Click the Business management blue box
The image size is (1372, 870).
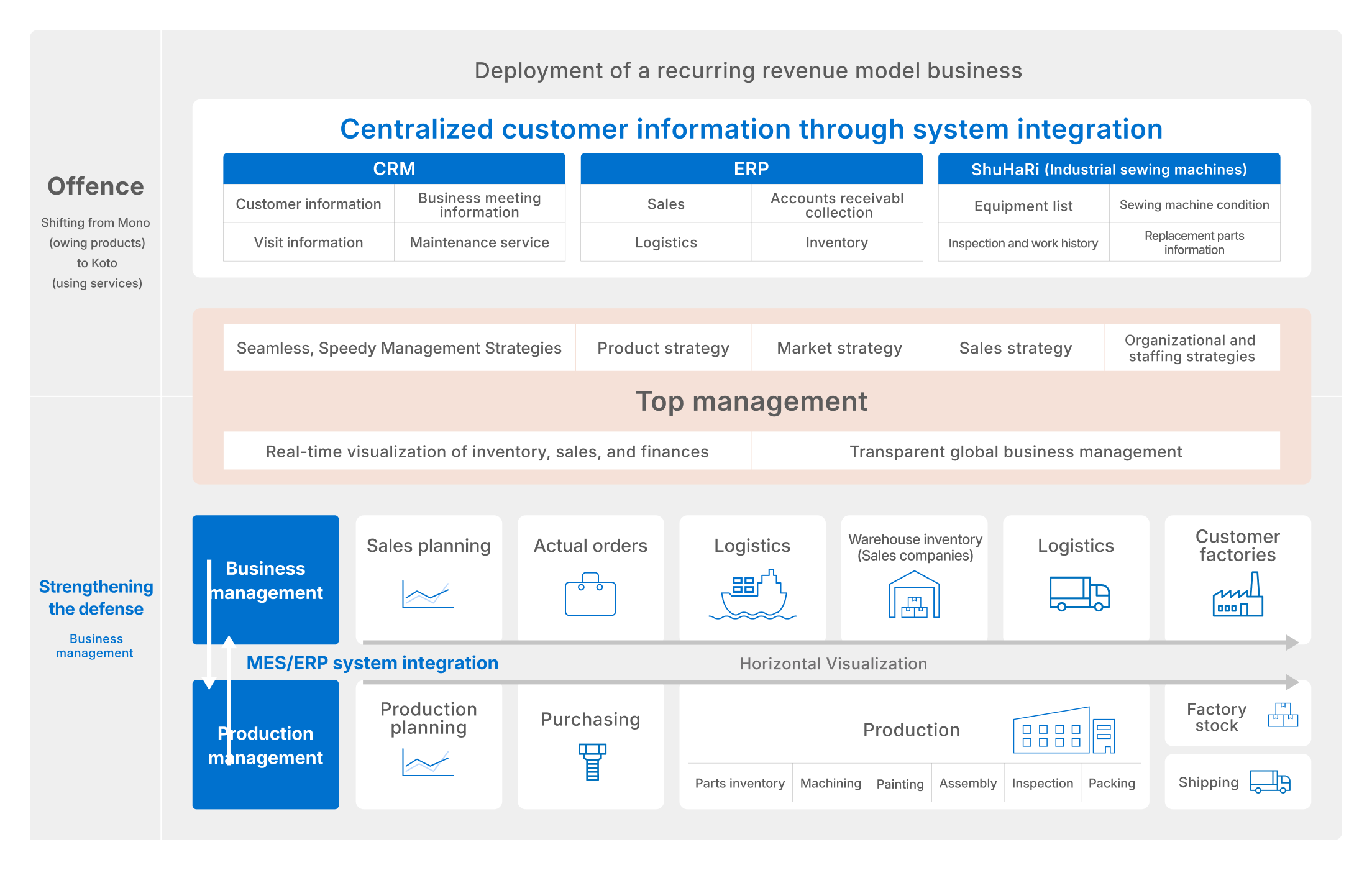(x=265, y=580)
